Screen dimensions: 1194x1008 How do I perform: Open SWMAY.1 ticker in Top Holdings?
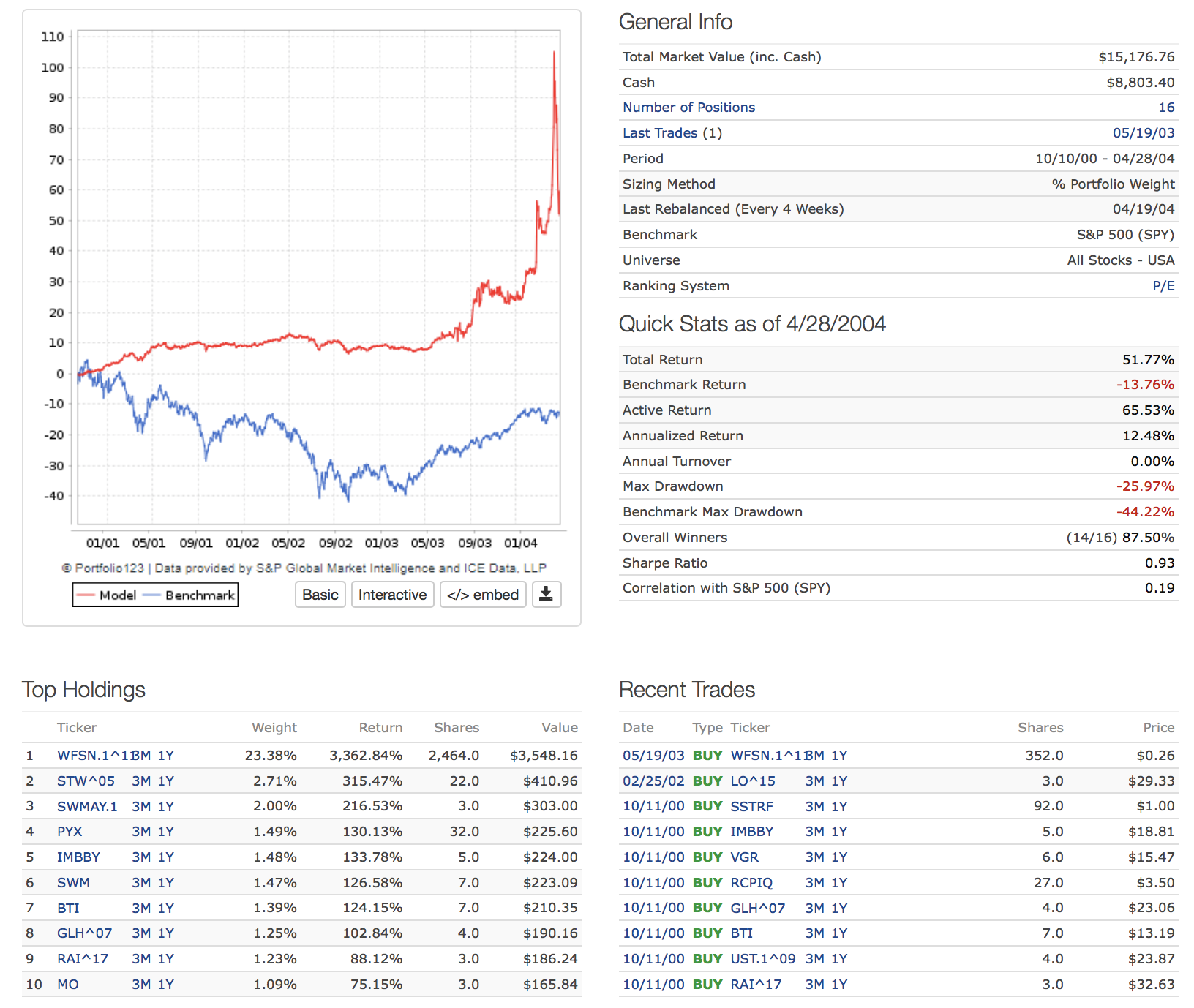87,806
